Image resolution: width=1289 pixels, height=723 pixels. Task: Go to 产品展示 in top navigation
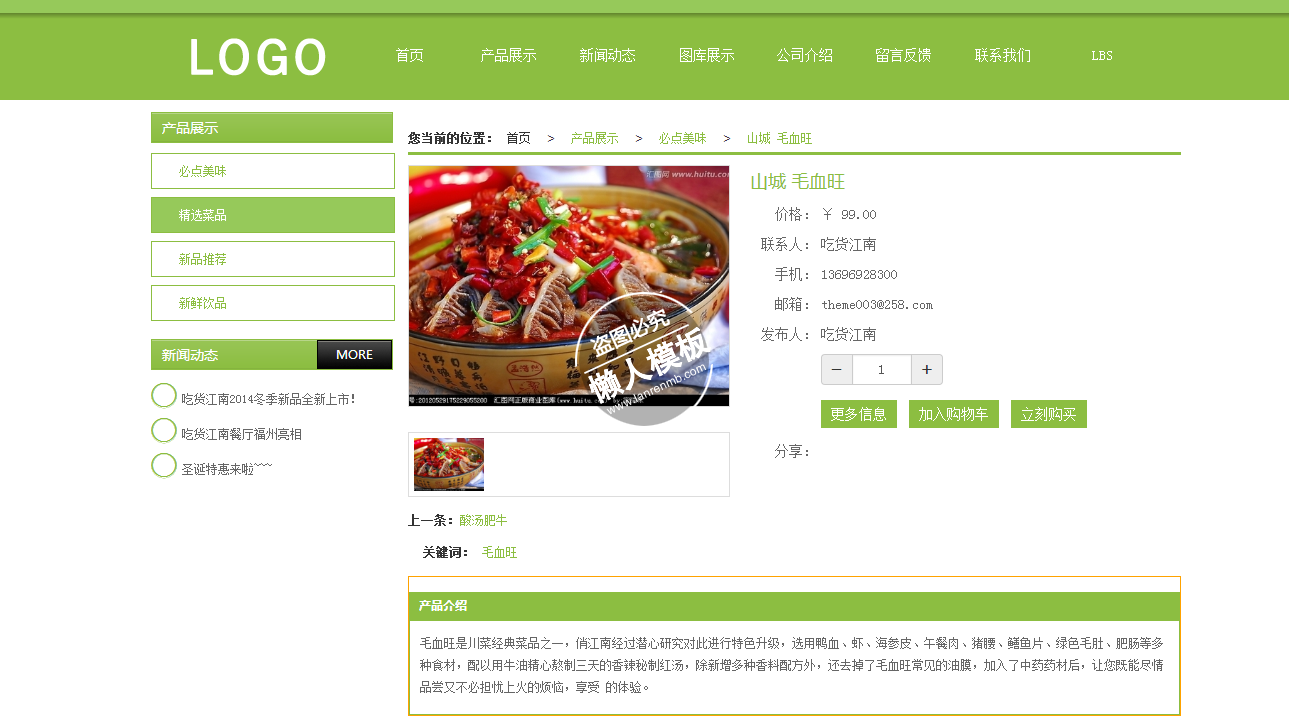click(508, 56)
